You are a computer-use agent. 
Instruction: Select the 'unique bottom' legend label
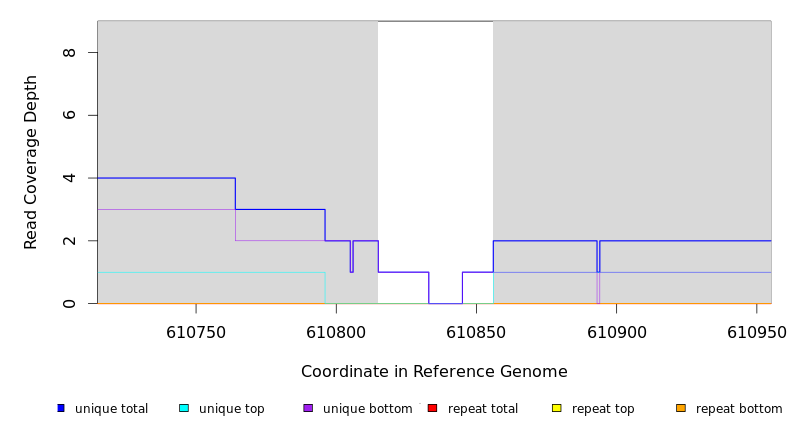click(367, 409)
